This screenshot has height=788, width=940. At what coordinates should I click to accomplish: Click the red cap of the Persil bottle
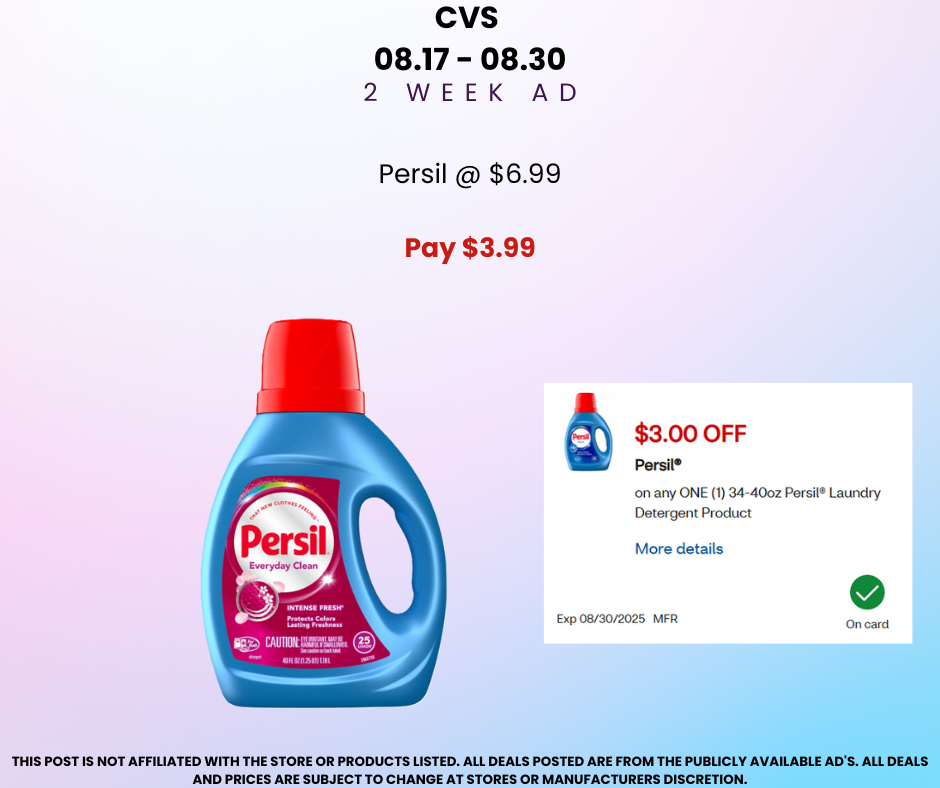coord(311,367)
